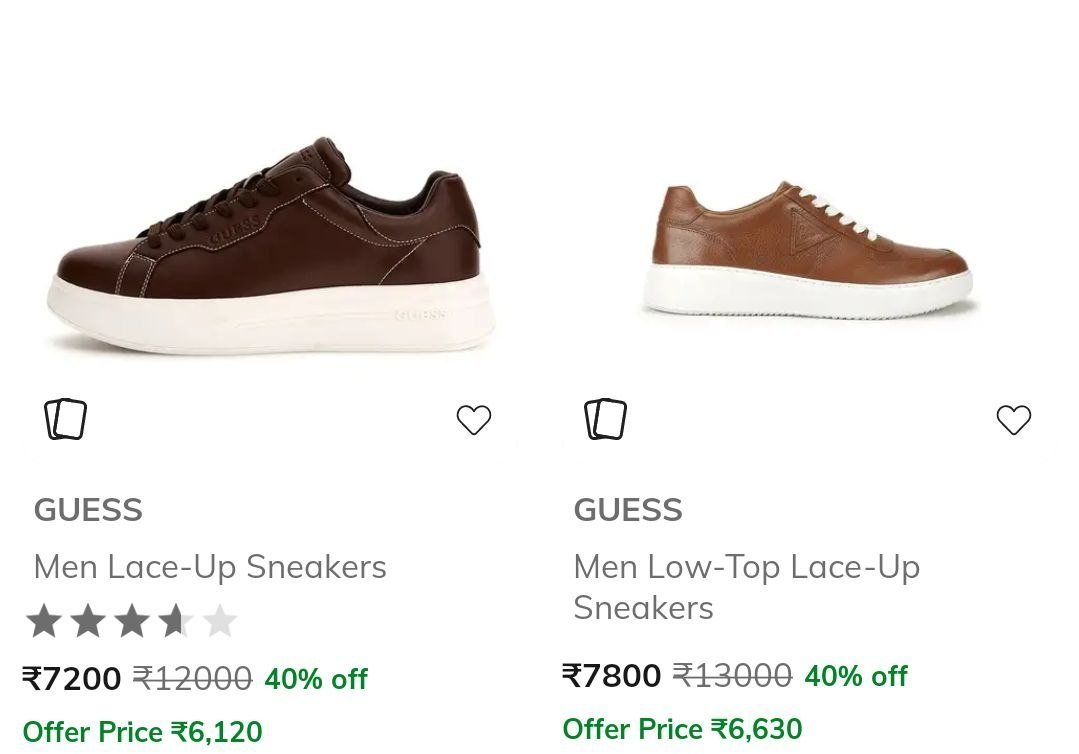
Task: Open similar products icon for tan sneaker
Action: [x=606, y=419]
